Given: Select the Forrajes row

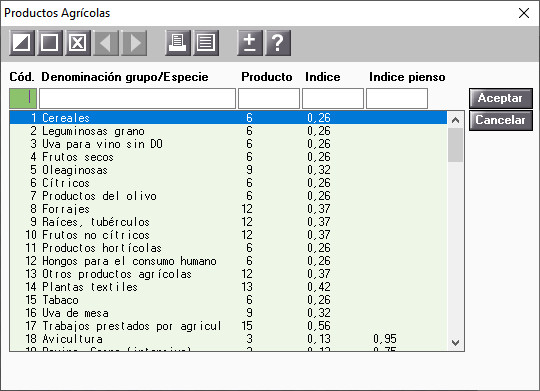Looking at the screenshot, I should point(228,209).
